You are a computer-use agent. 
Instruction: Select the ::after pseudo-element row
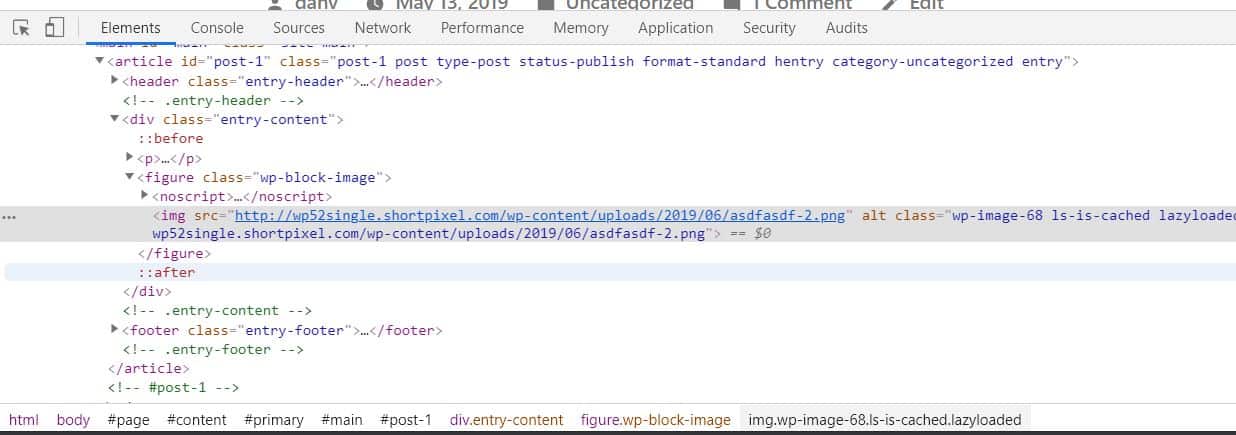point(166,272)
